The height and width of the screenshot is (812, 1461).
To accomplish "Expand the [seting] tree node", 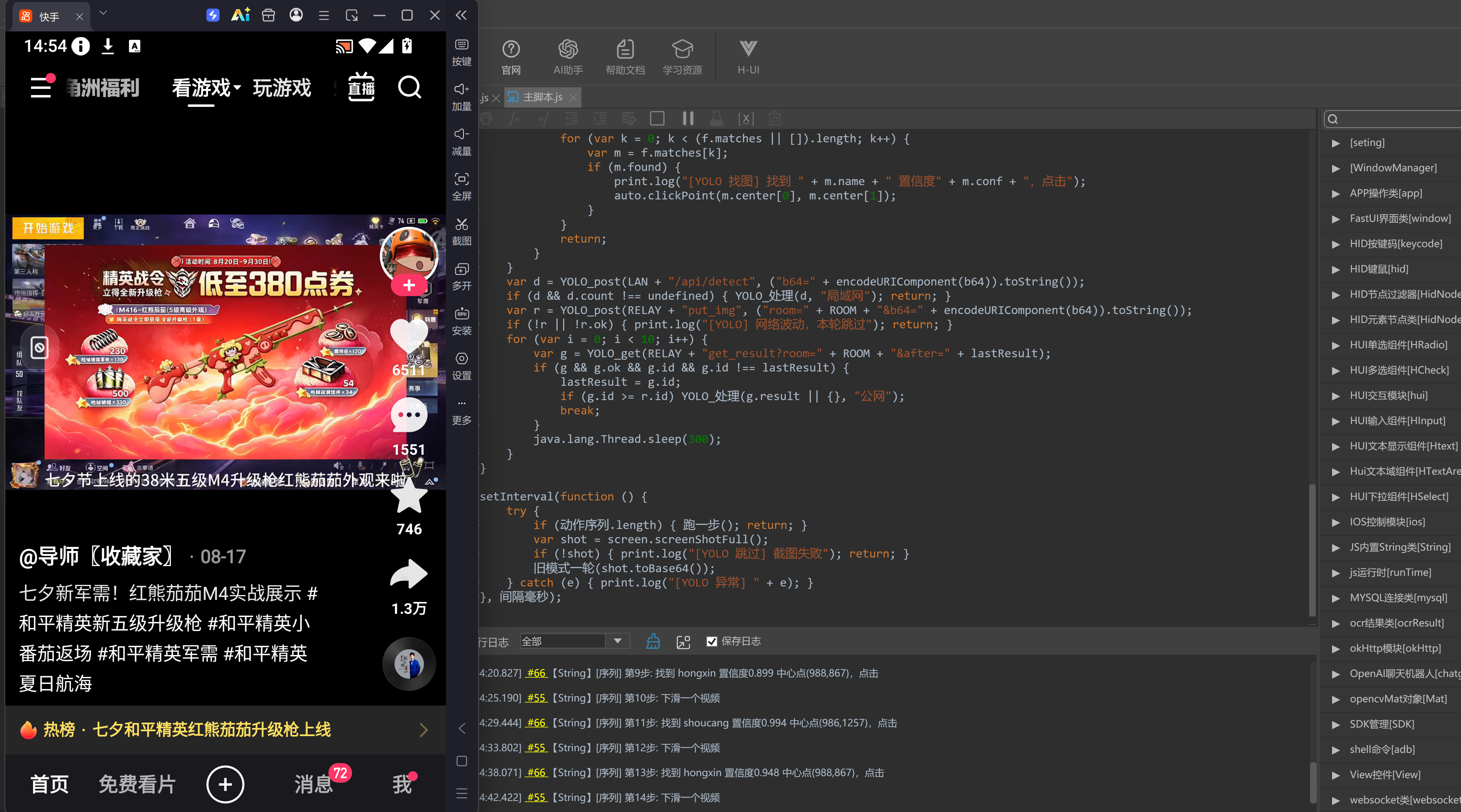I will click(1336, 143).
